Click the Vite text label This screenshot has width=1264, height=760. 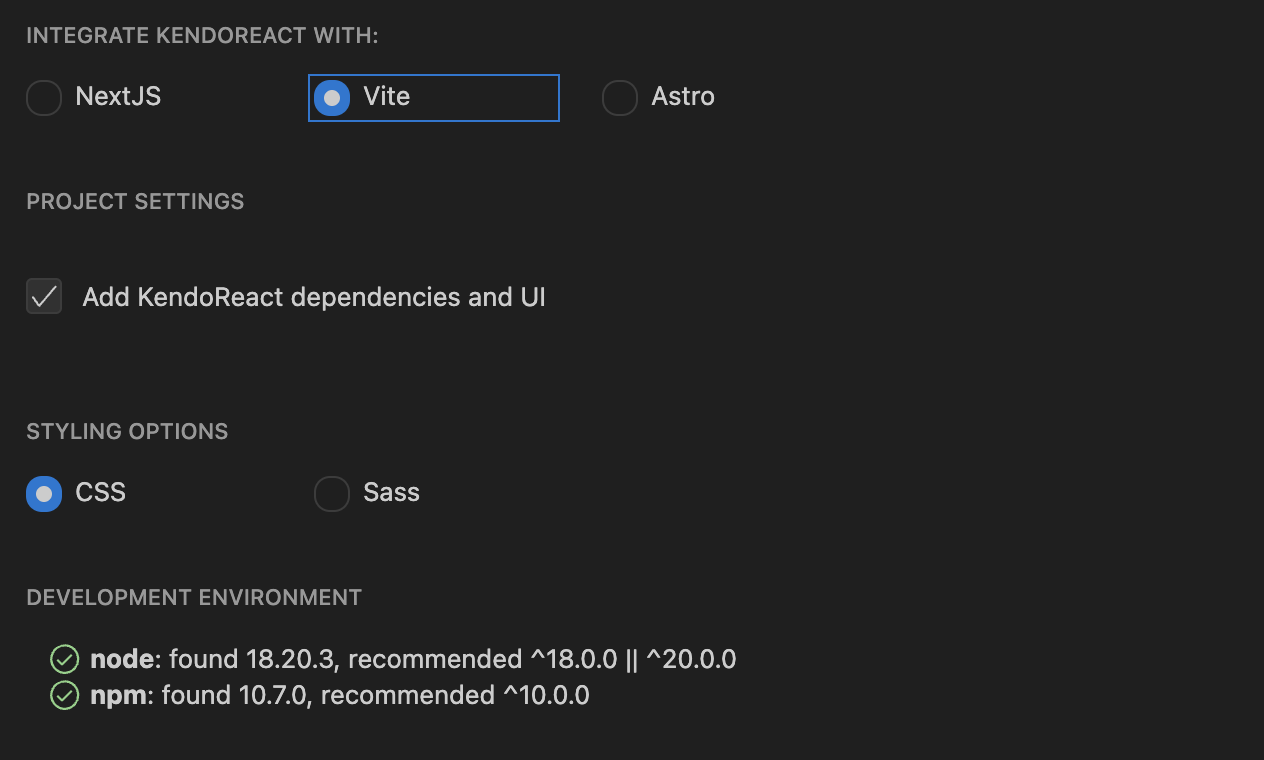387,97
